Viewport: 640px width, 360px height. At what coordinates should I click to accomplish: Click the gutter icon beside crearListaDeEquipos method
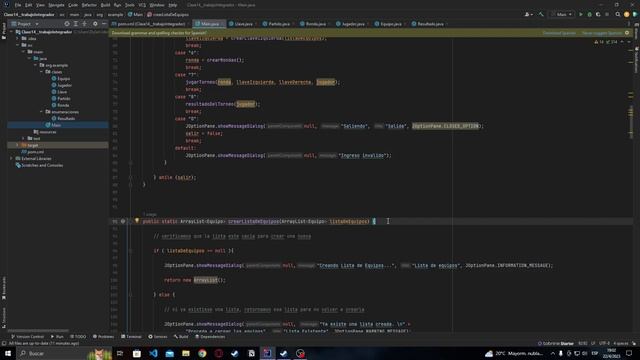point(122,221)
